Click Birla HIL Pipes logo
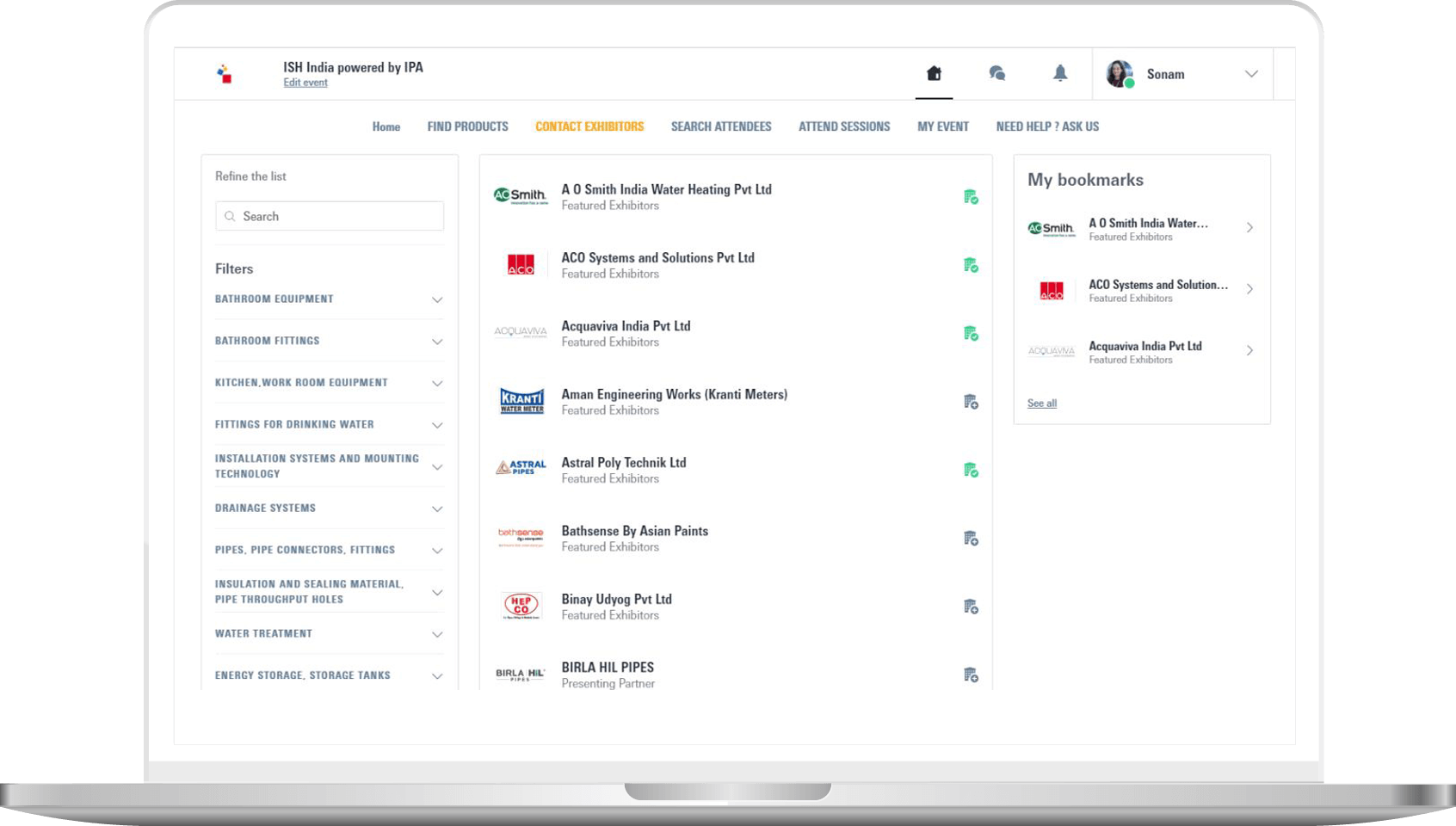The width and height of the screenshot is (1456, 826). 521,675
